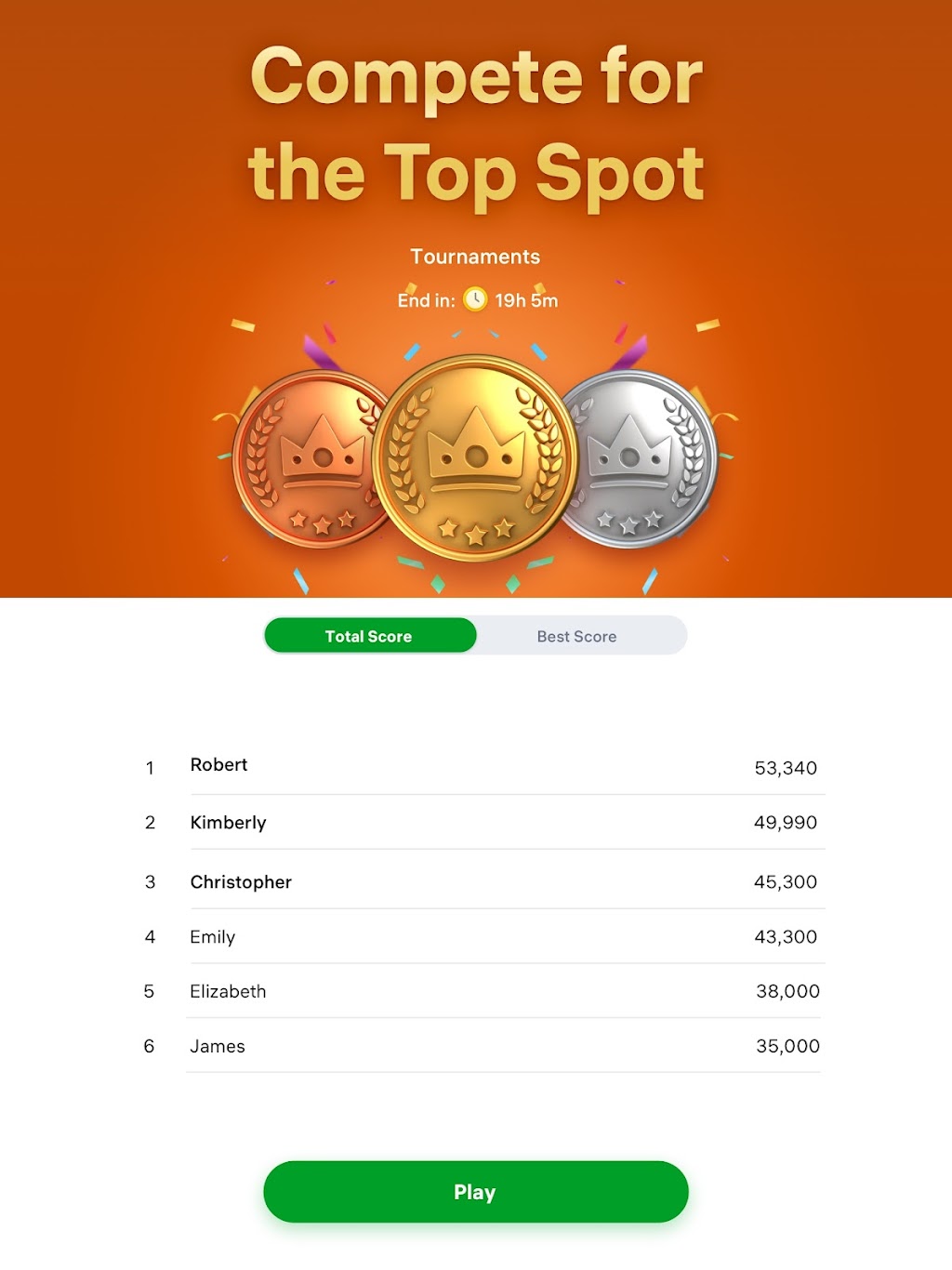Select Kimberly in the leaderboard

(x=228, y=823)
